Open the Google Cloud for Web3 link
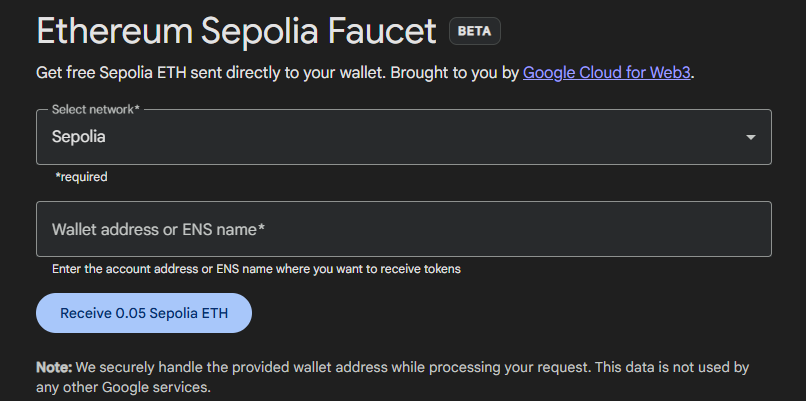The width and height of the screenshot is (806, 401). (607, 72)
